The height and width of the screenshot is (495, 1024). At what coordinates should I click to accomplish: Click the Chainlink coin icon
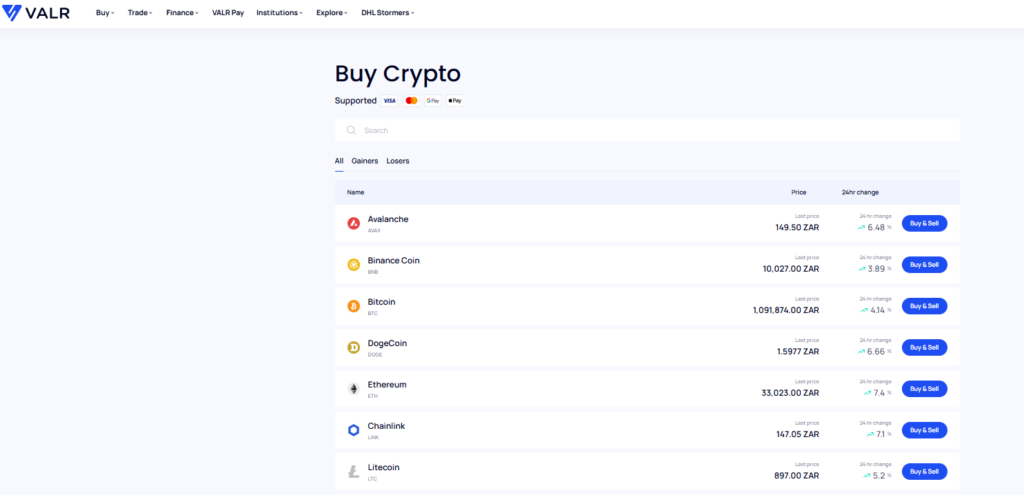click(353, 430)
